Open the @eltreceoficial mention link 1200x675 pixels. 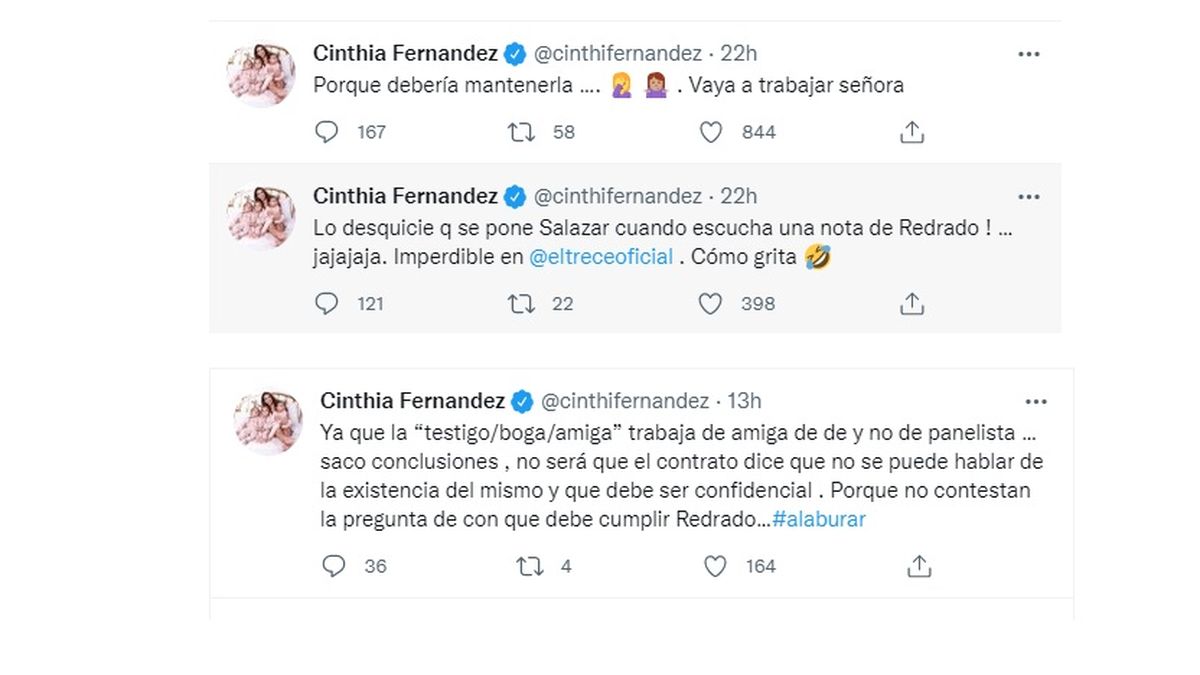pos(600,257)
